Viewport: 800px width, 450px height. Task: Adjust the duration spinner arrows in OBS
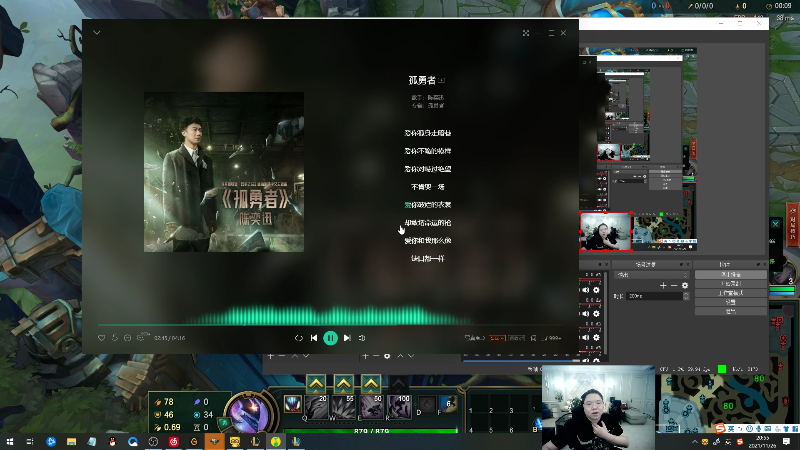686,296
